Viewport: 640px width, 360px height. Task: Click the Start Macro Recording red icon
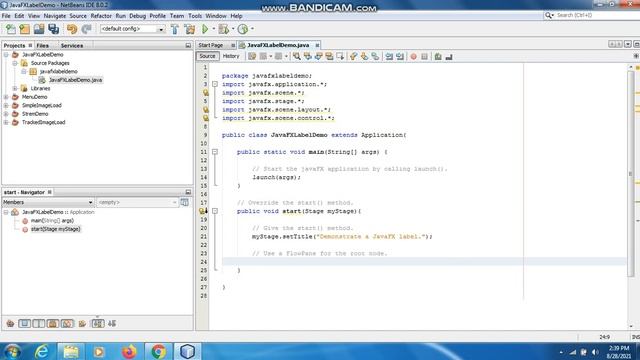(413, 56)
